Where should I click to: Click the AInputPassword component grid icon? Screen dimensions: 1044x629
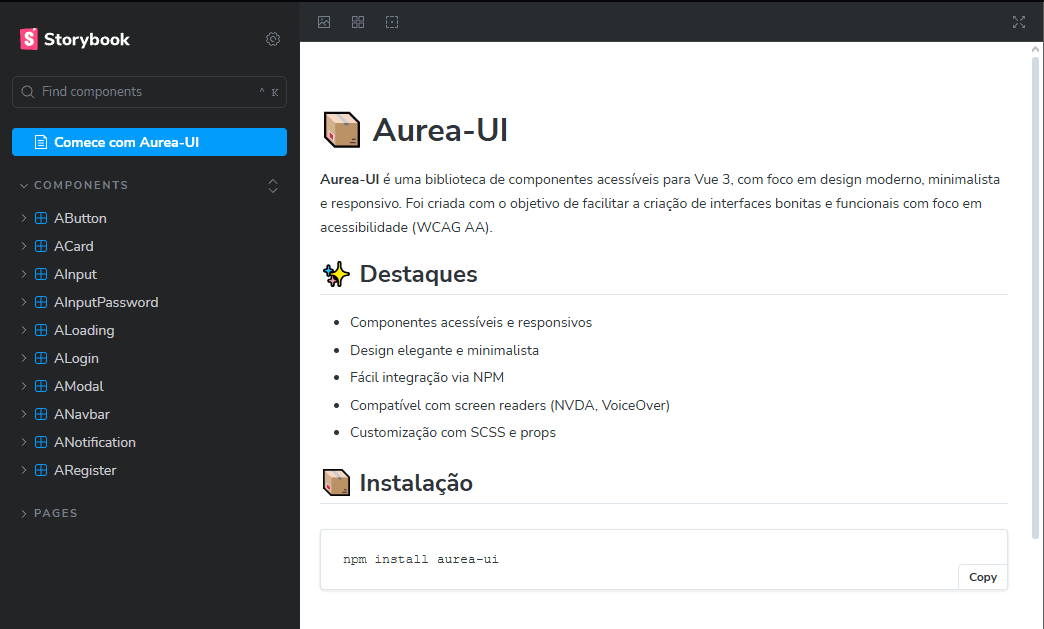[41, 302]
